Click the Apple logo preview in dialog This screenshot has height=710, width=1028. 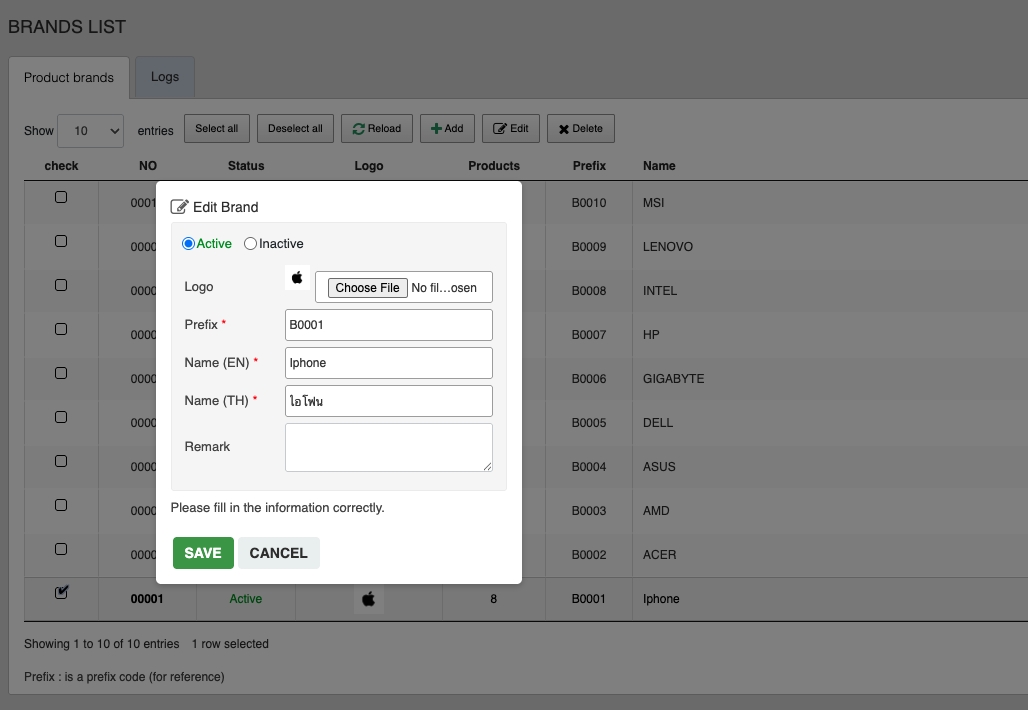(x=297, y=278)
